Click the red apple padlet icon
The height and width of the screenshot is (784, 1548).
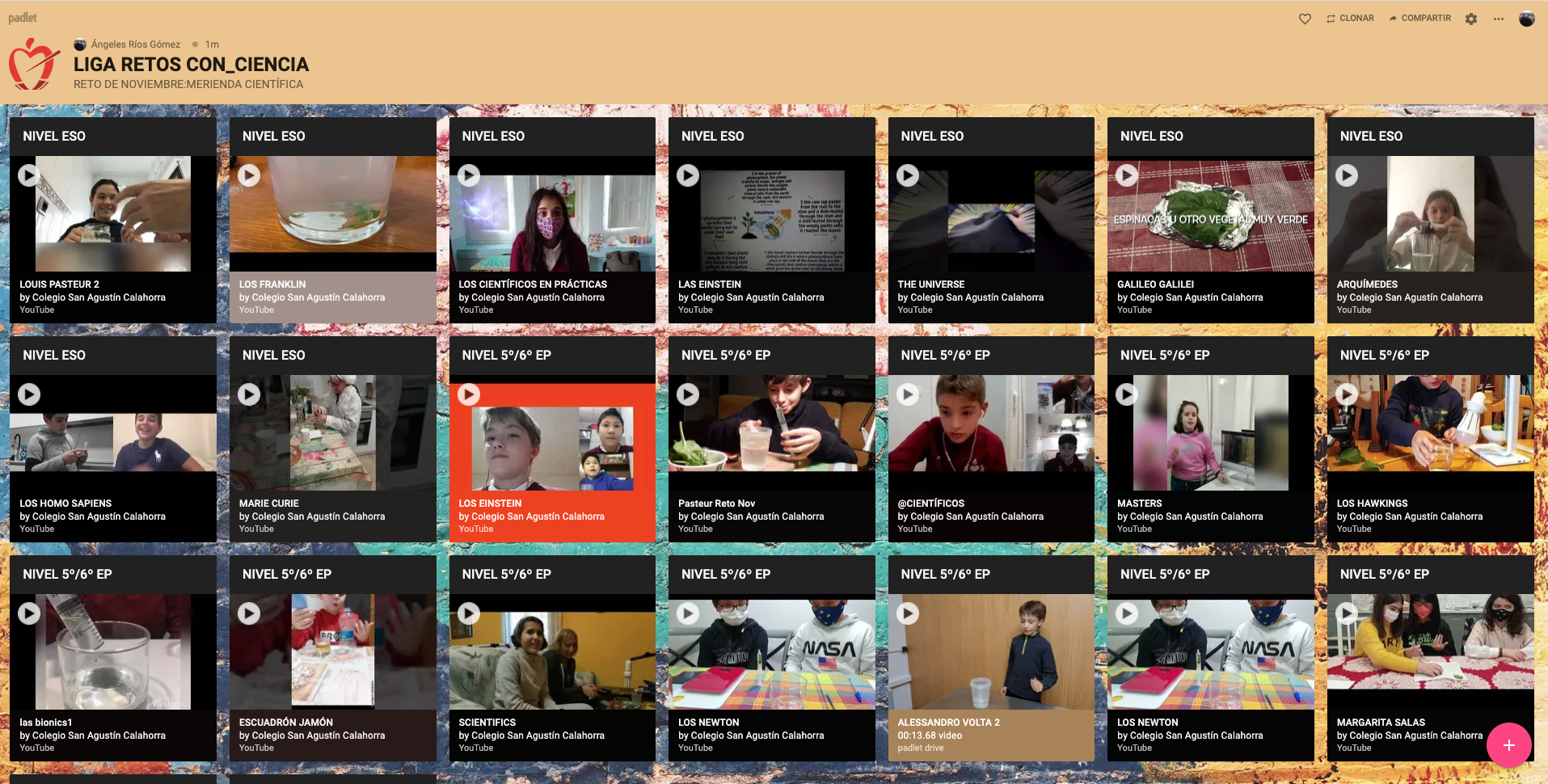coord(34,65)
